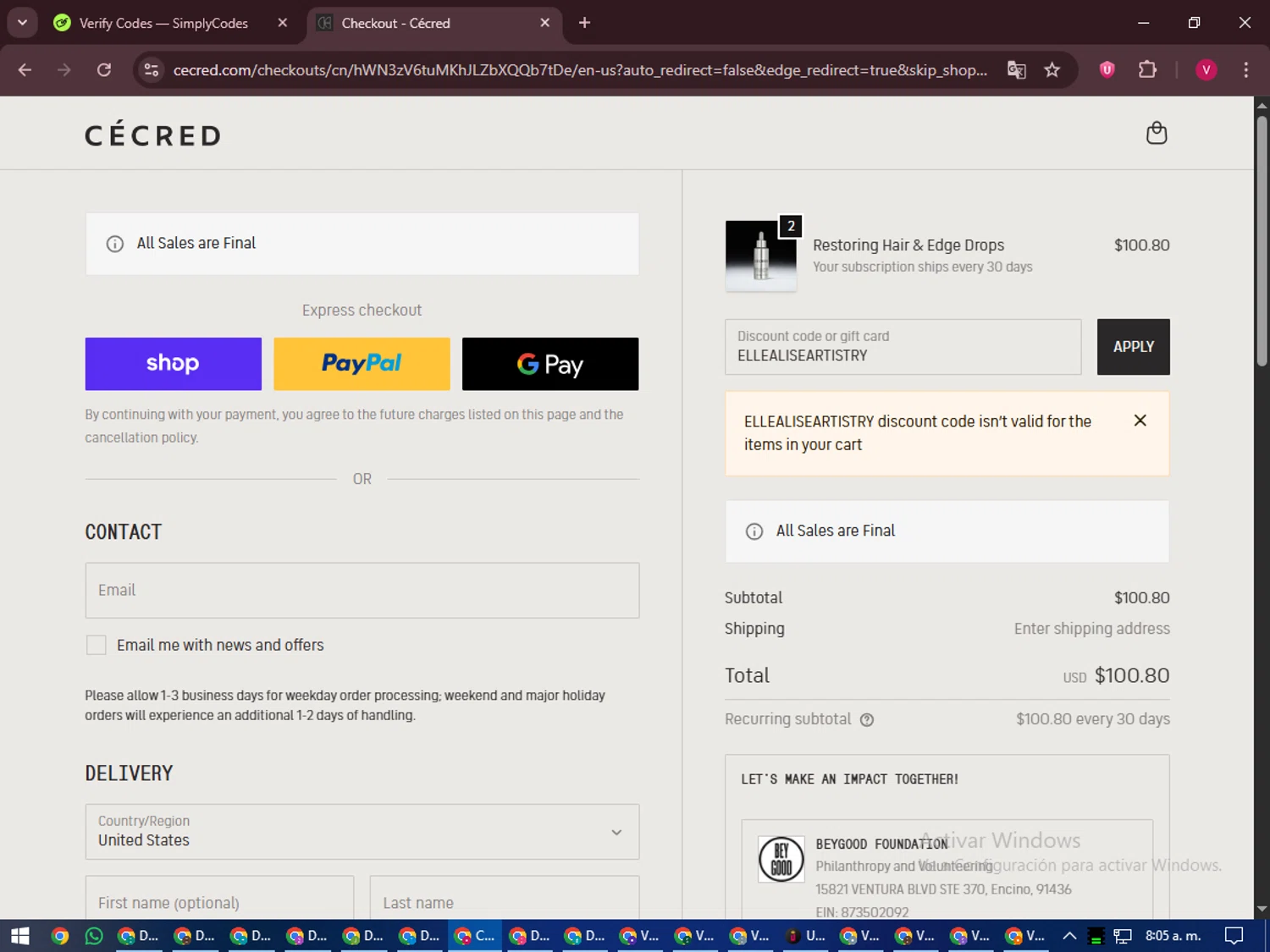Open the tab search dropdown
The image size is (1270, 952).
pos(22,23)
